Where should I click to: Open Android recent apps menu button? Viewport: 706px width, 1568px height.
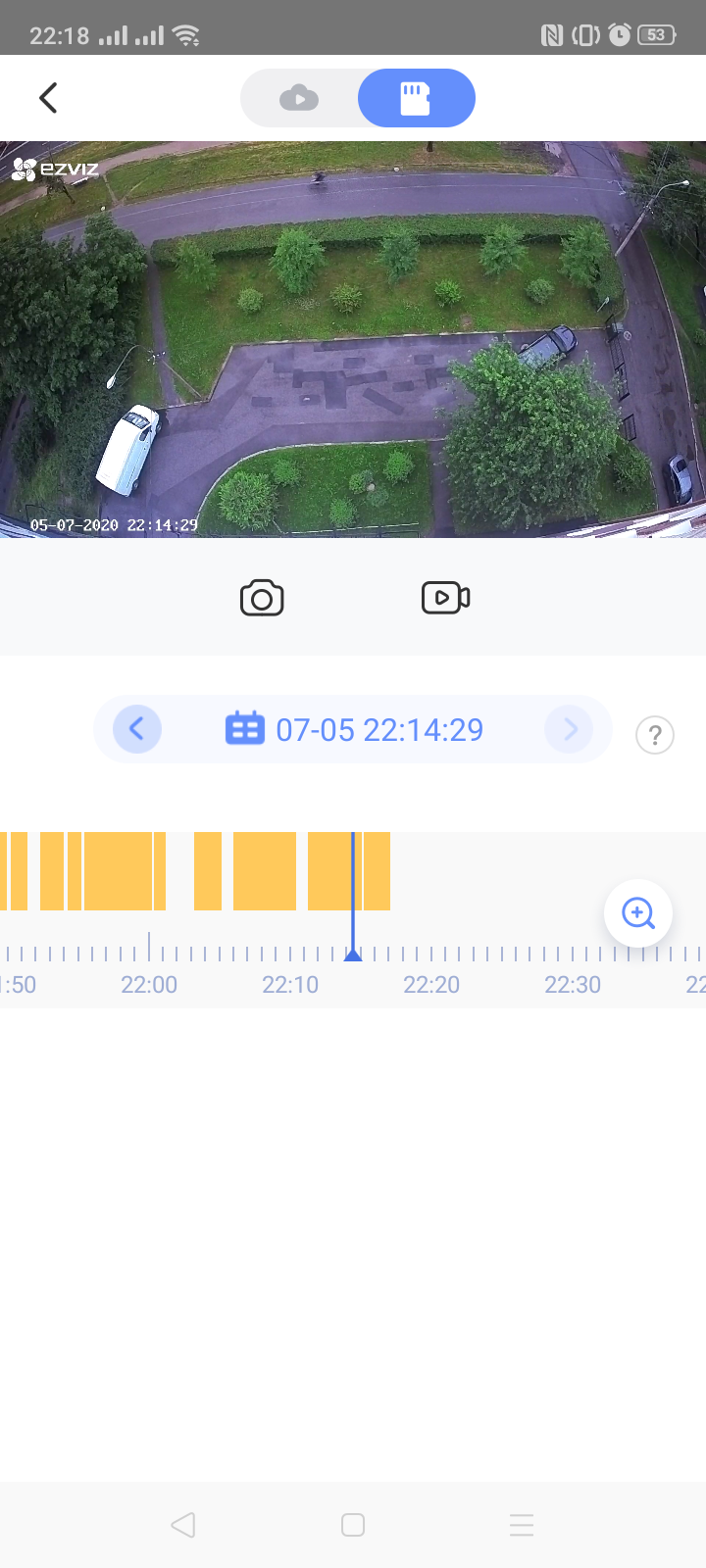coord(521,1525)
